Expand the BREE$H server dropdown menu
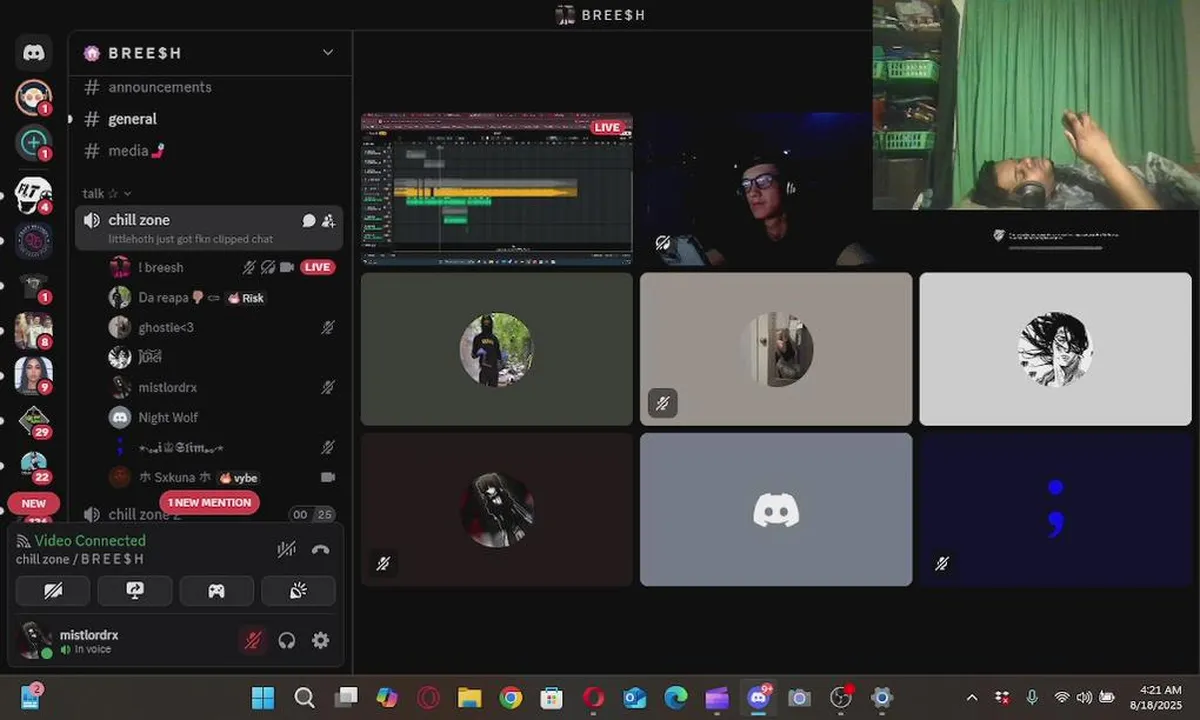1200x720 pixels. 327,52
